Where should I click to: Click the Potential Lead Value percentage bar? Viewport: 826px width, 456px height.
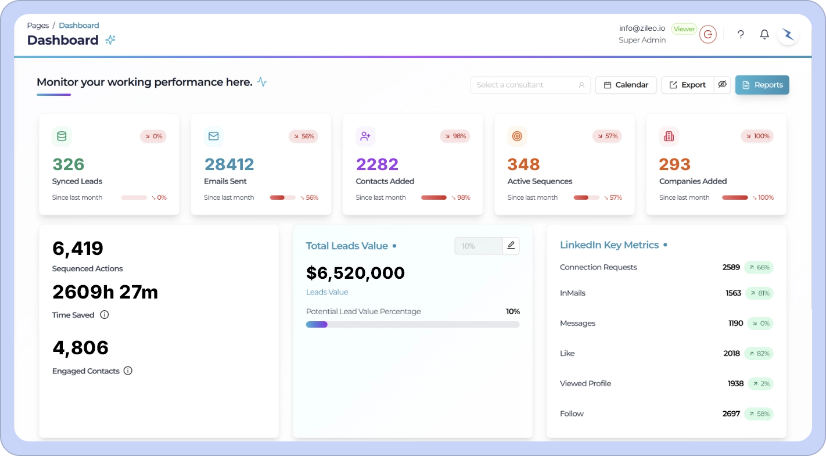[x=412, y=324]
